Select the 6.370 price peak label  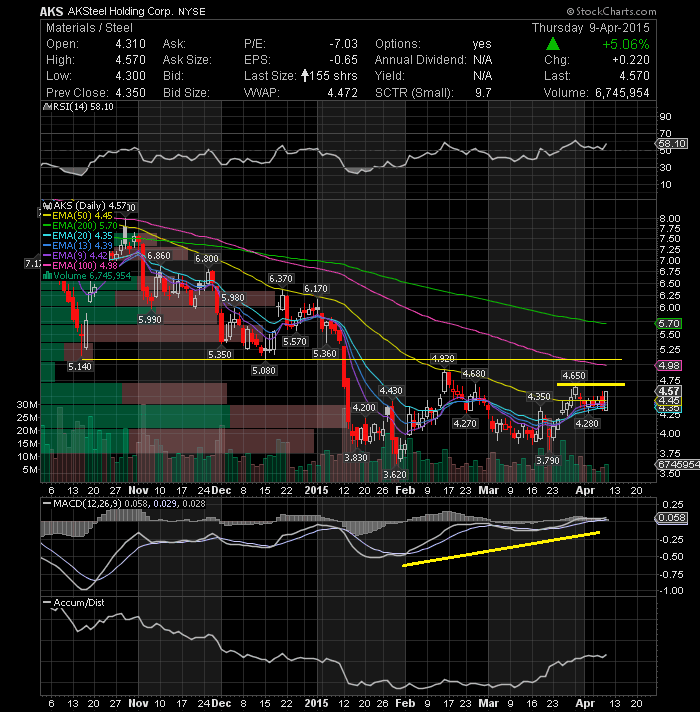pos(281,278)
